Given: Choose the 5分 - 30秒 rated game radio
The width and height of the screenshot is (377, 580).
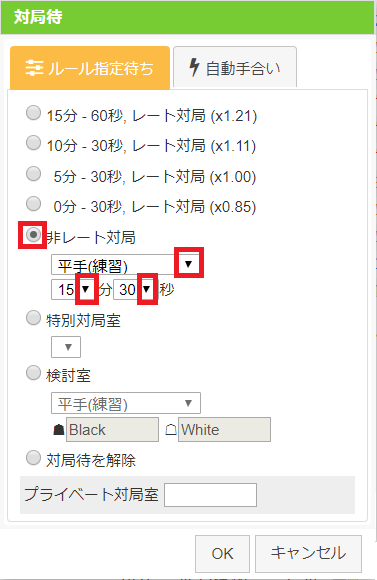Looking at the screenshot, I should coord(33,173).
